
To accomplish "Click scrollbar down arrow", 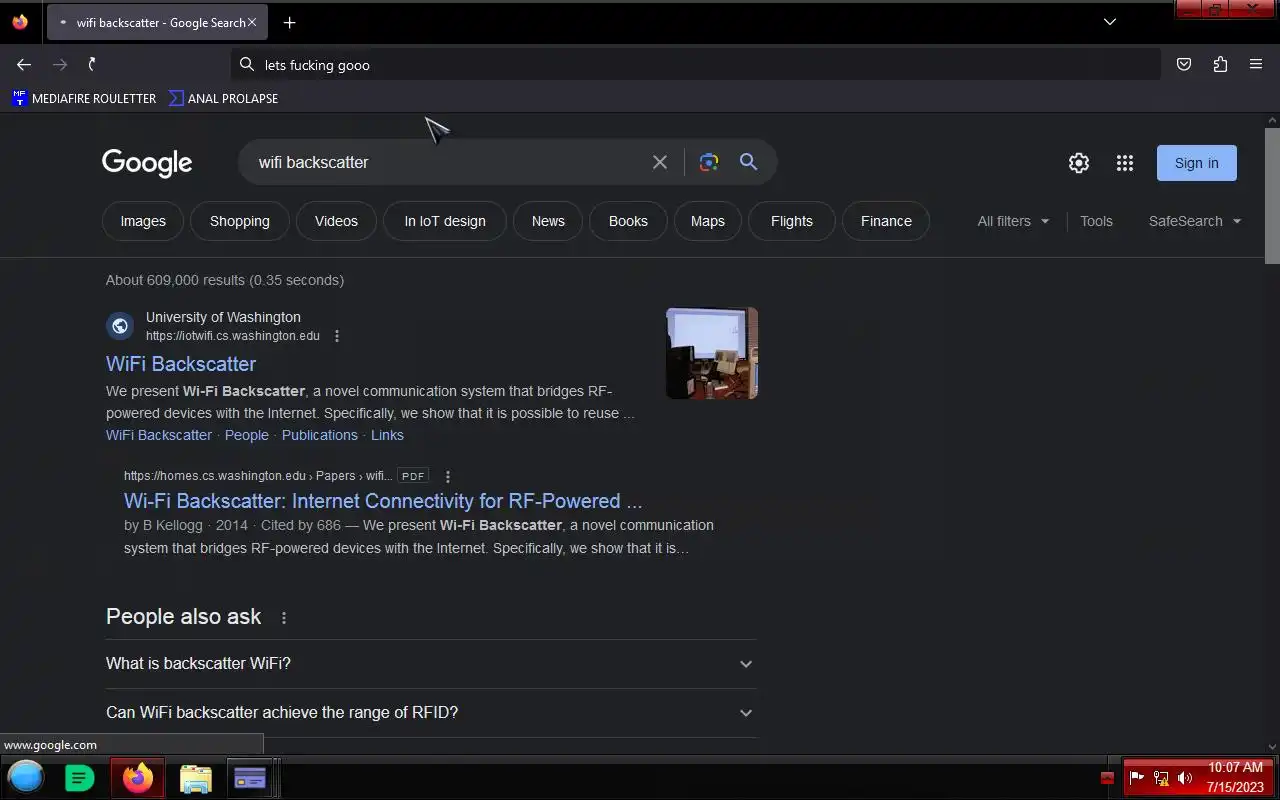I will pos(1272,746).
